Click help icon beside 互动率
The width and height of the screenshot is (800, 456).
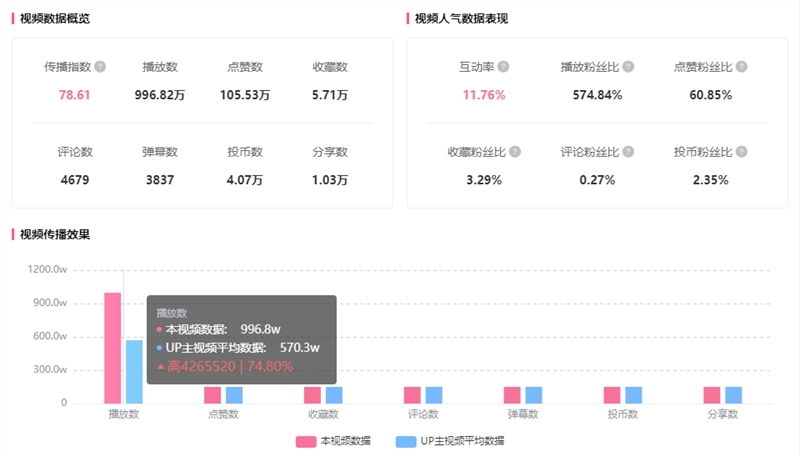(504, 67)
